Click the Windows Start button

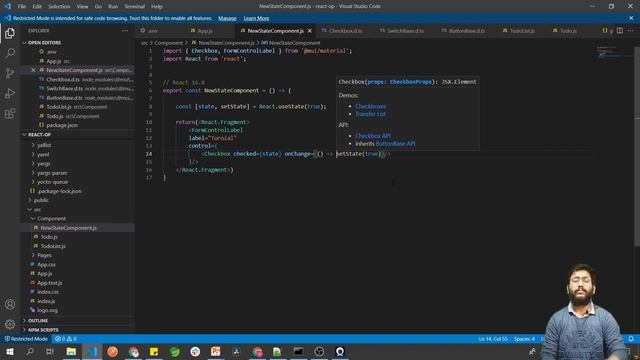tap(10, 351)
